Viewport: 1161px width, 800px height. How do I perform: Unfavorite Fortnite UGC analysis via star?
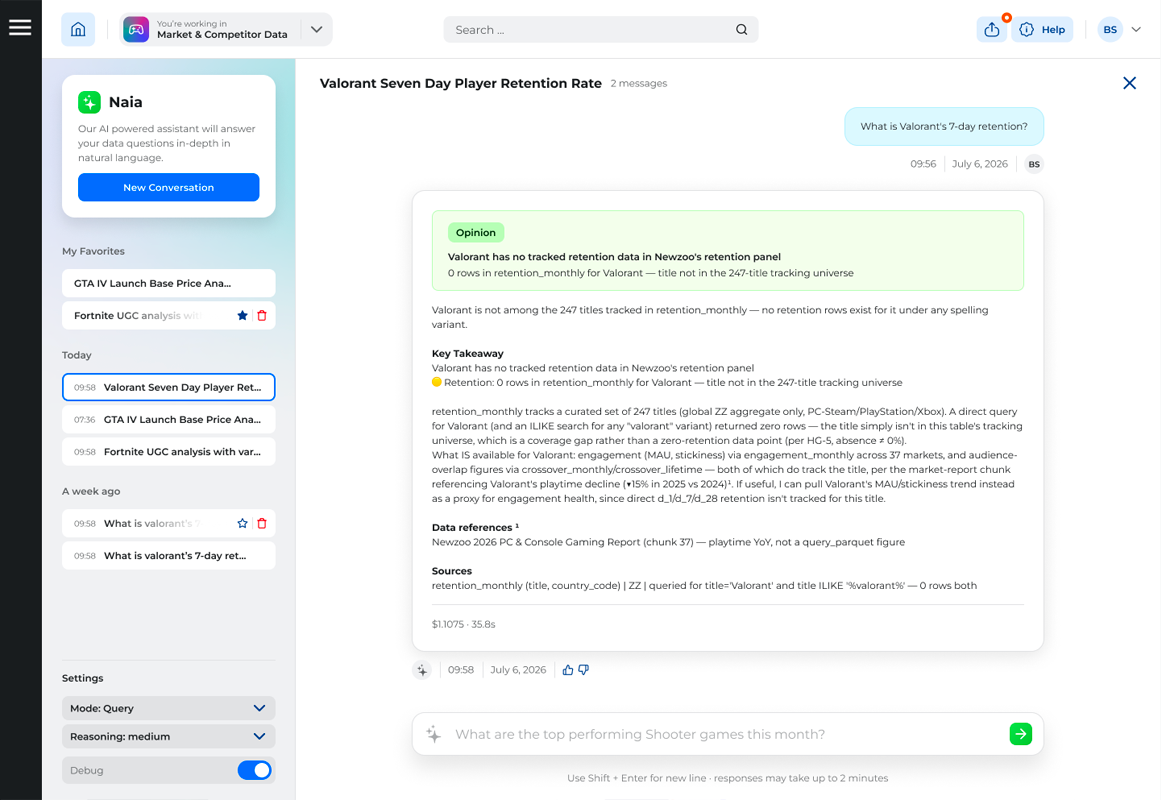click(242, 316)
